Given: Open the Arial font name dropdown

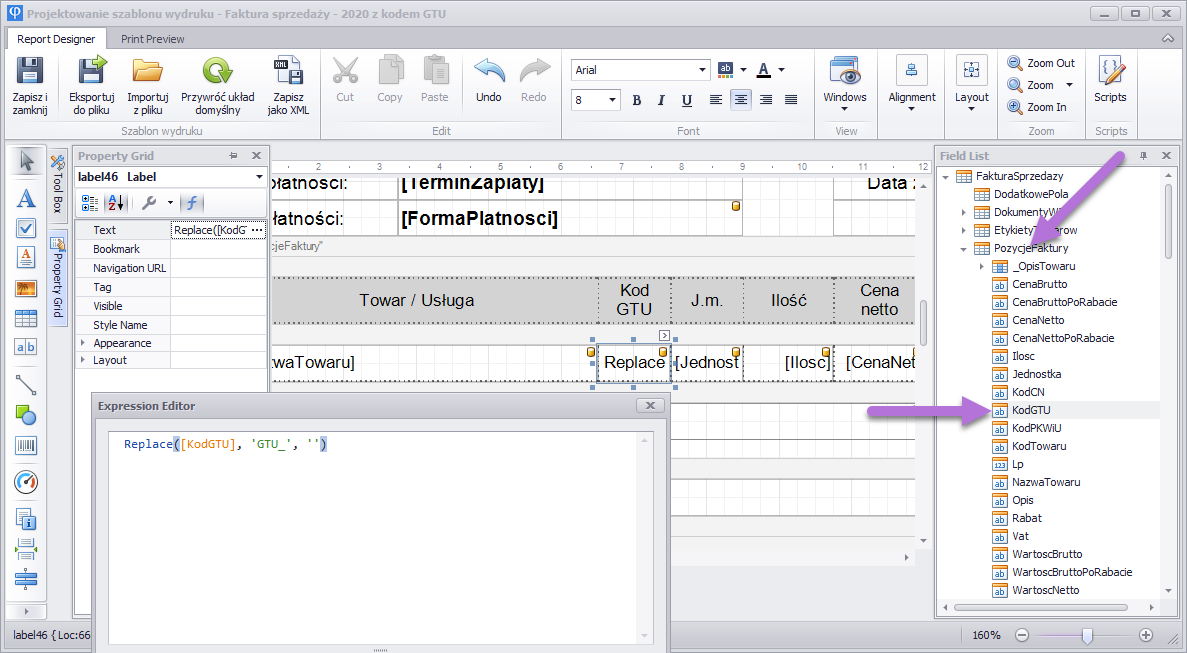Looking at the screenshot, I should coord(703,70).
